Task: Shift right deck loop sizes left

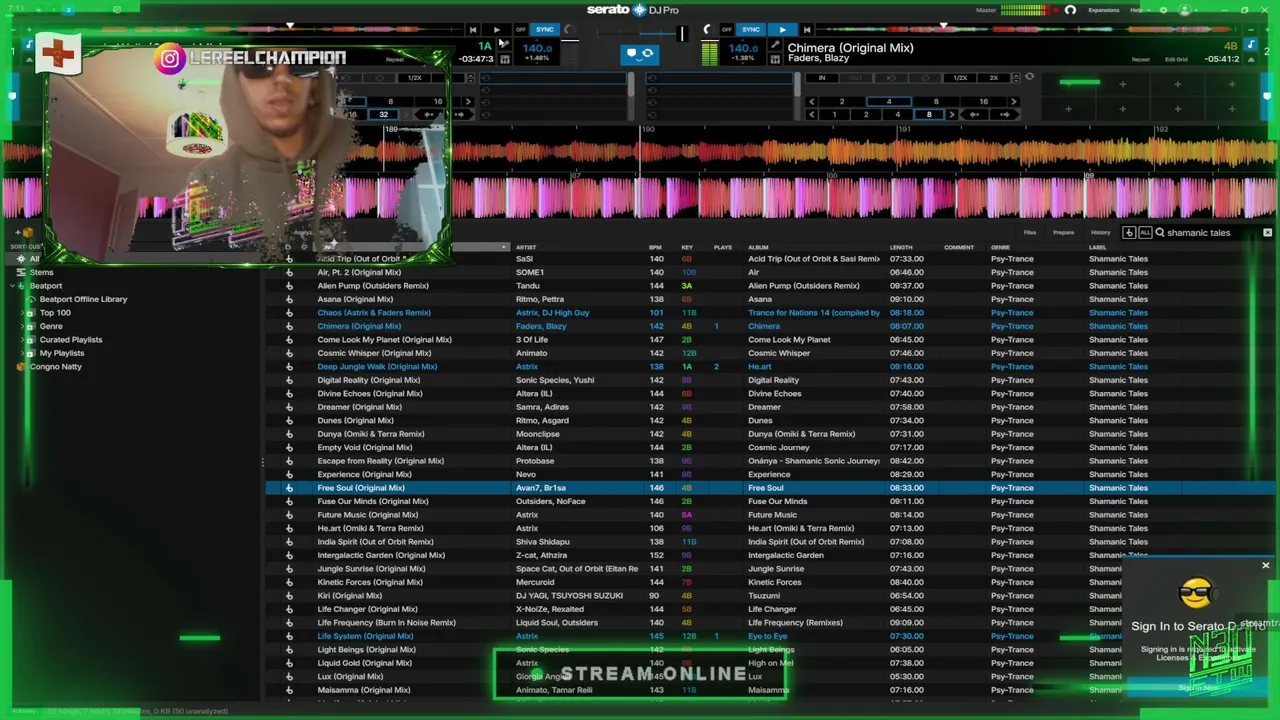Action: click(811, 102)
